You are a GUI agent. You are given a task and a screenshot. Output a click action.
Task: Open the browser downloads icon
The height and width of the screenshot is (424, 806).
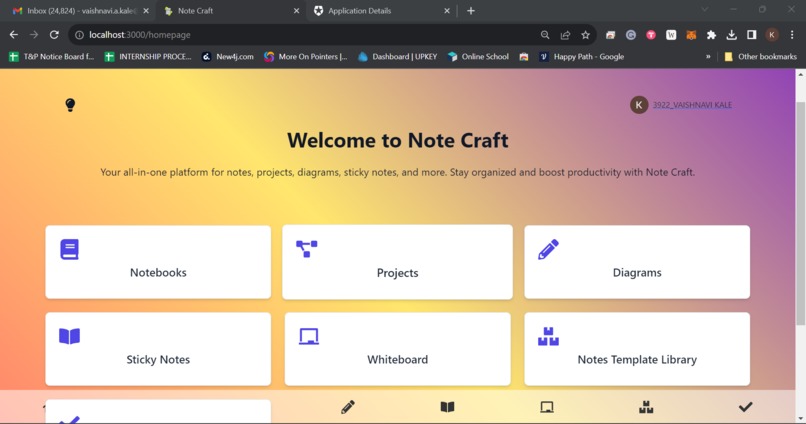point(731,35)
